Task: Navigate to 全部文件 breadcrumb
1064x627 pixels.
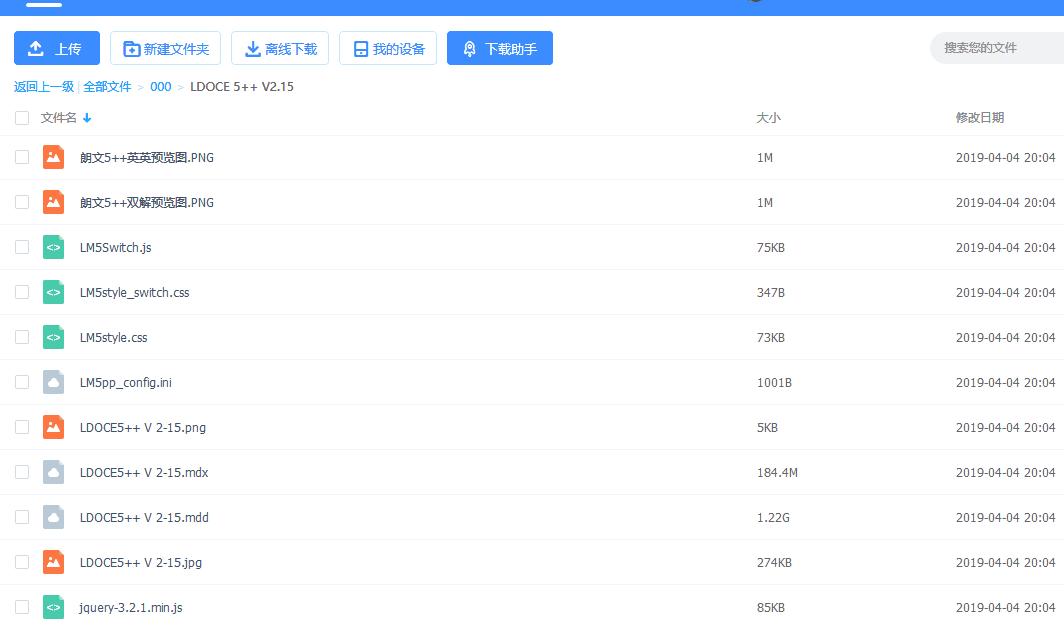Action: (x=107, y=87)
